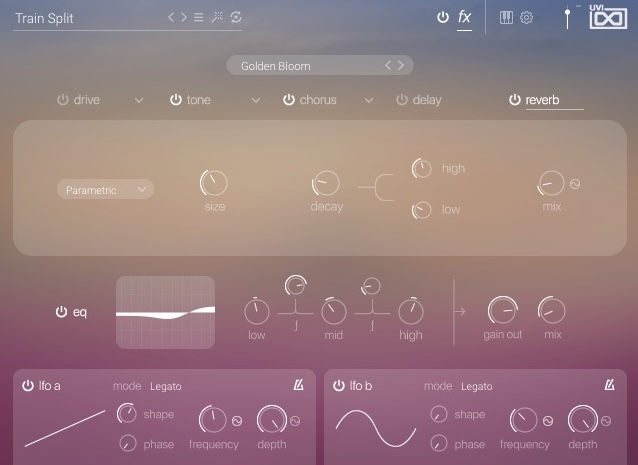Expand the tone effect type chevron

[256, 100]
